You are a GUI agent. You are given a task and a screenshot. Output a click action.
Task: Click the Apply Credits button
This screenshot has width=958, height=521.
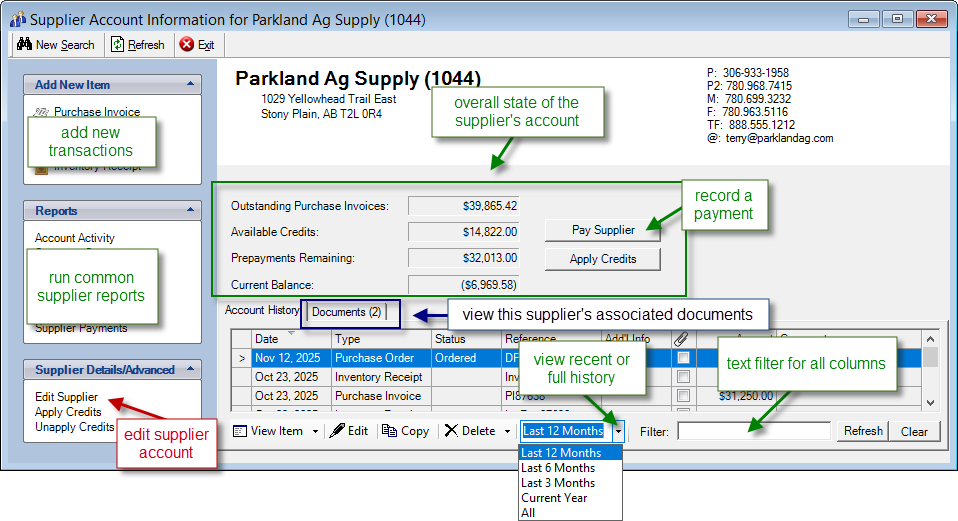pyautogui.click(x=602, y=259)
